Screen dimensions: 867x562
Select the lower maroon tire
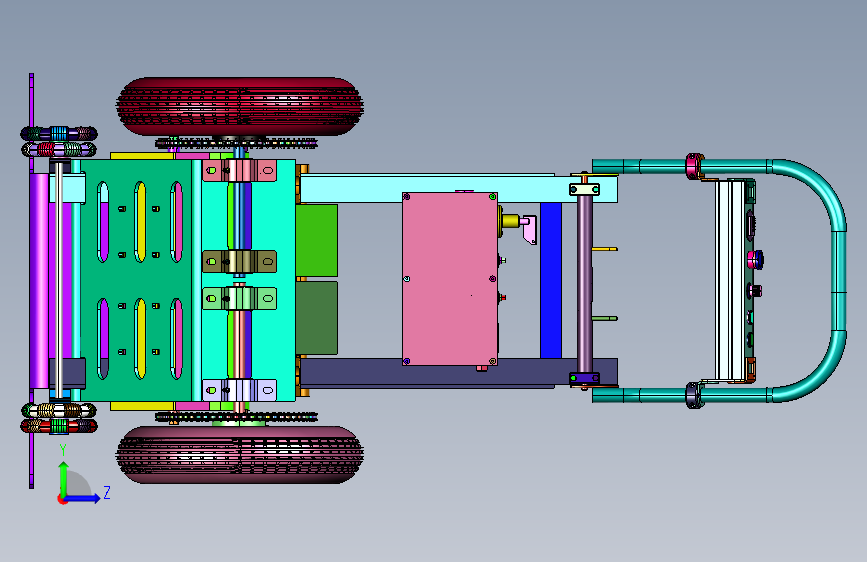(x=239, y=455)
